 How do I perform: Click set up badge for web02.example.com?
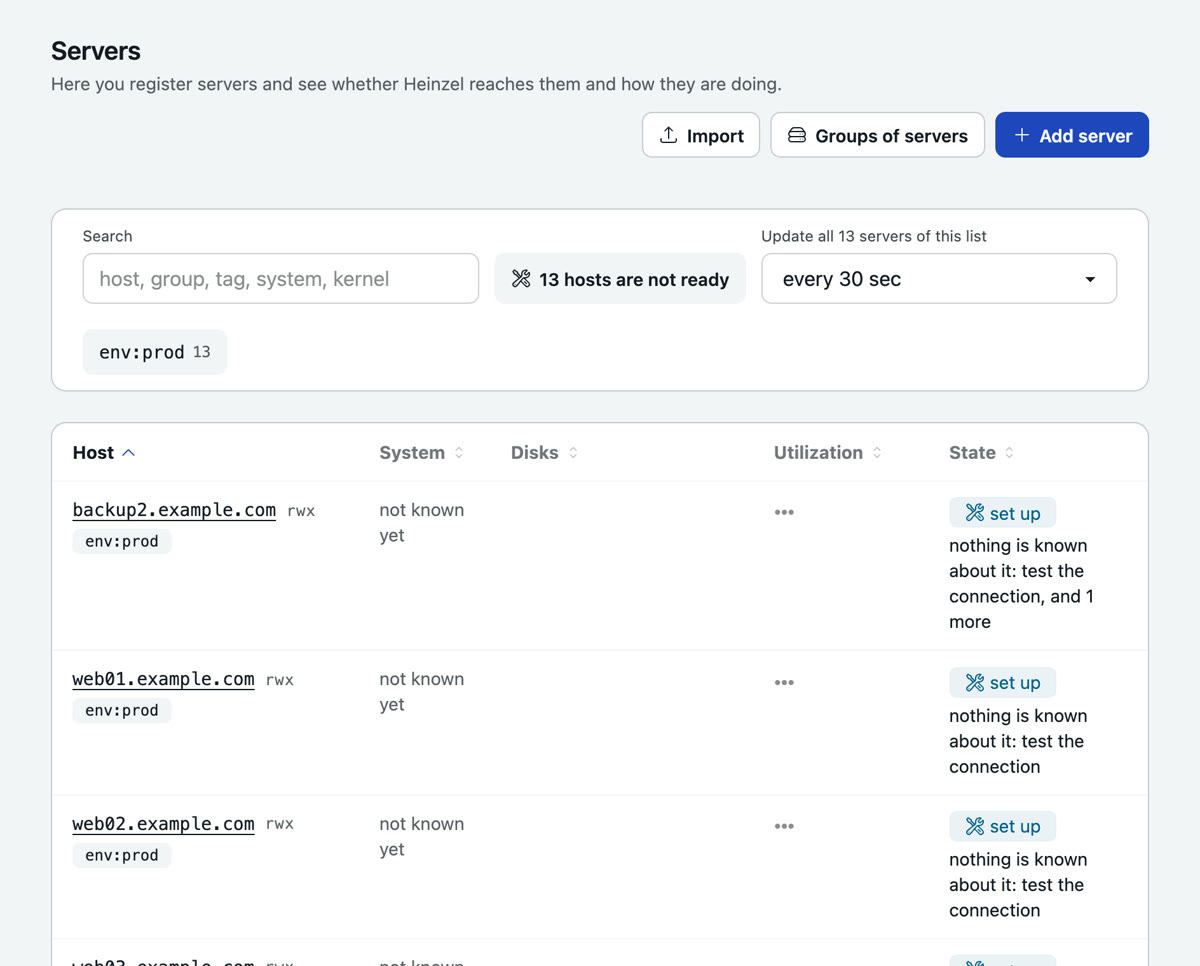[x=1002, y=826]
